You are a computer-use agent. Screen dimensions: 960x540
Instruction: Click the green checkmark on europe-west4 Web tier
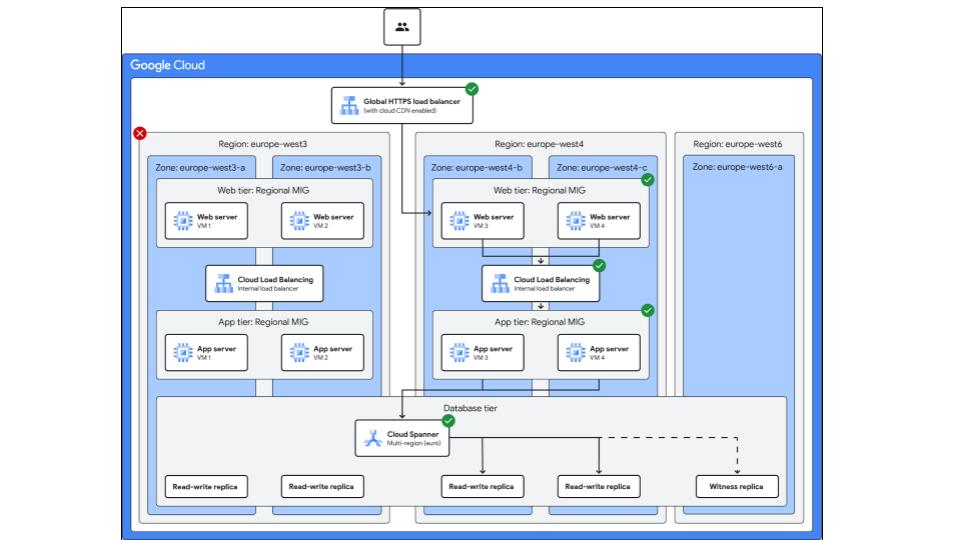point(647,179)
